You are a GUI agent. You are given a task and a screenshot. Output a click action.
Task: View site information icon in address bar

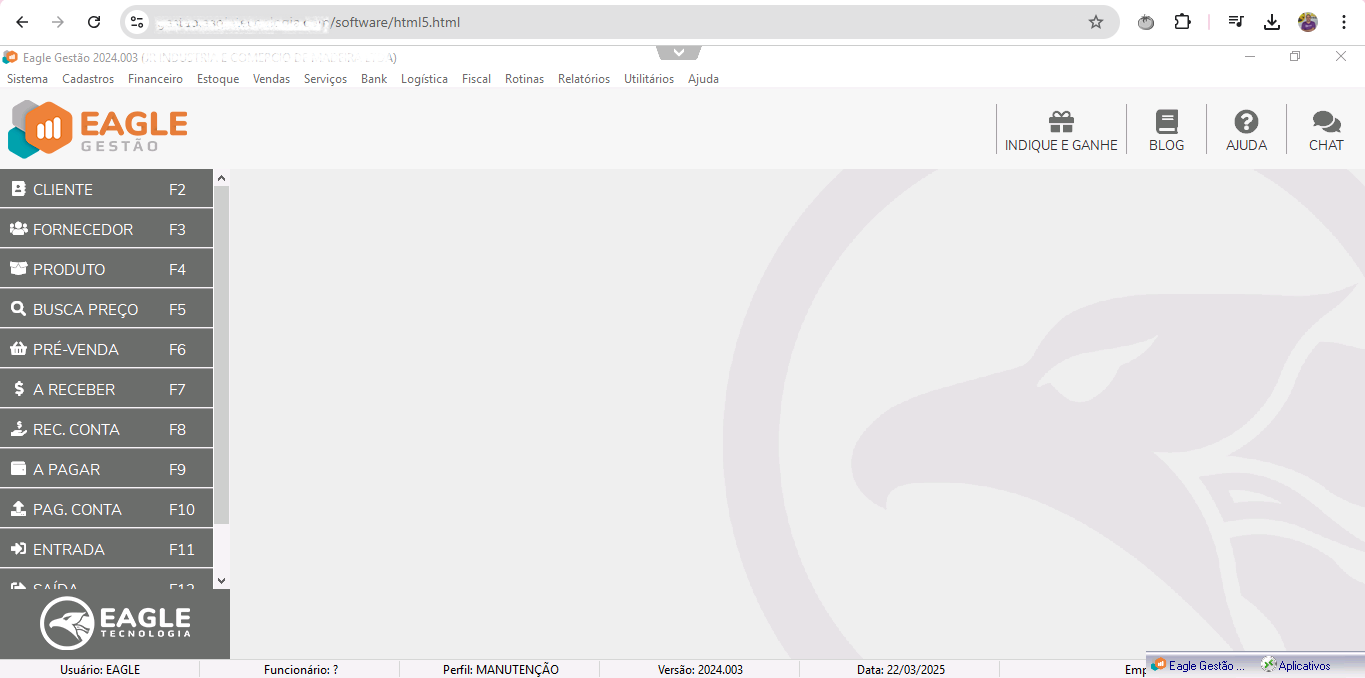[x=138, y=22]
